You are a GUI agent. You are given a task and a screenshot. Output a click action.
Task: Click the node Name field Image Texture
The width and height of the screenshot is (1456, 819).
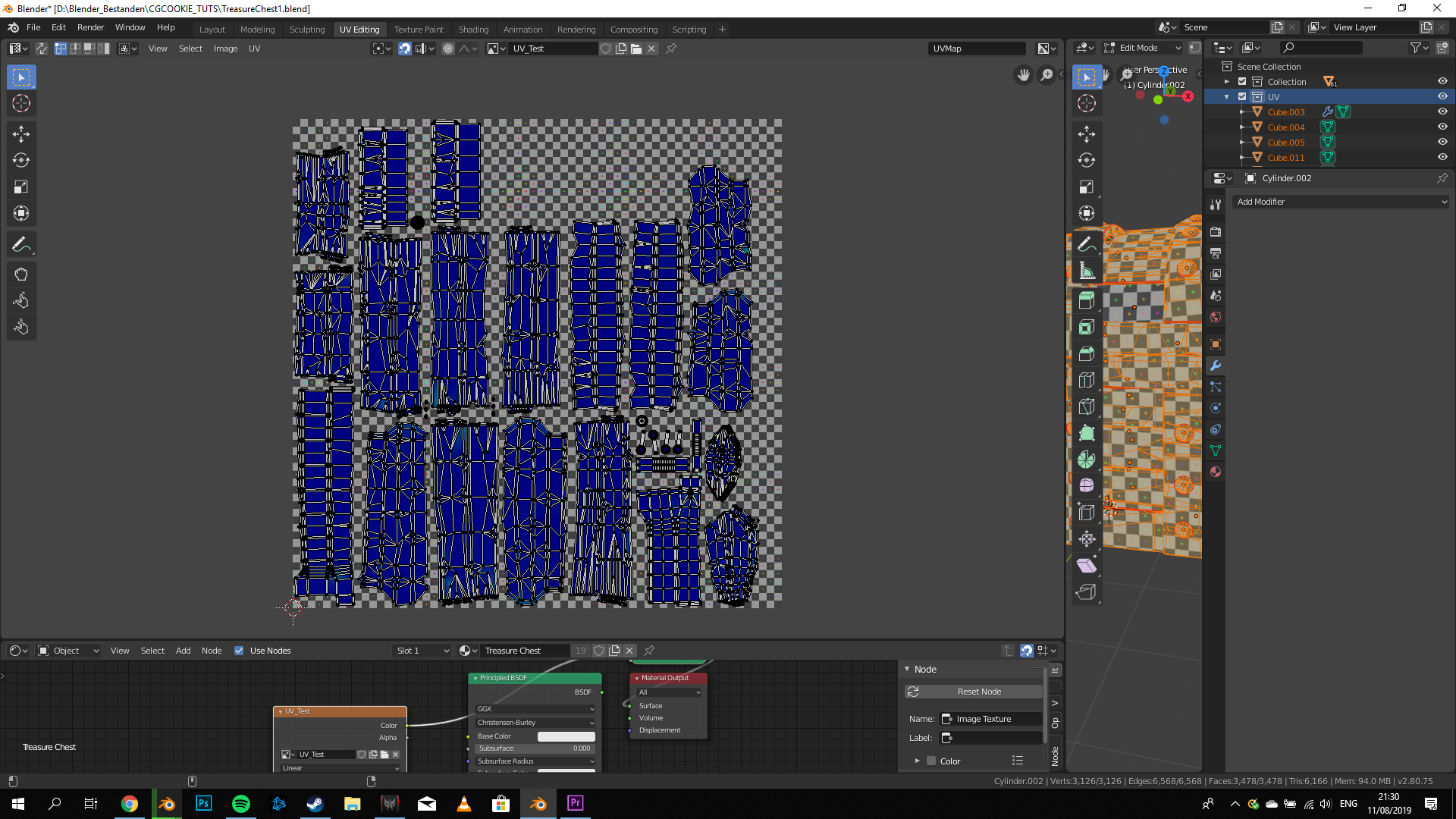coord(993,719)
